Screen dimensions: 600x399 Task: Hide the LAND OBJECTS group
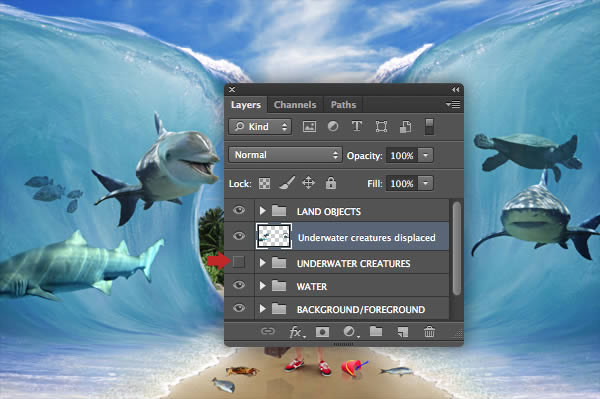pos(239,210)
